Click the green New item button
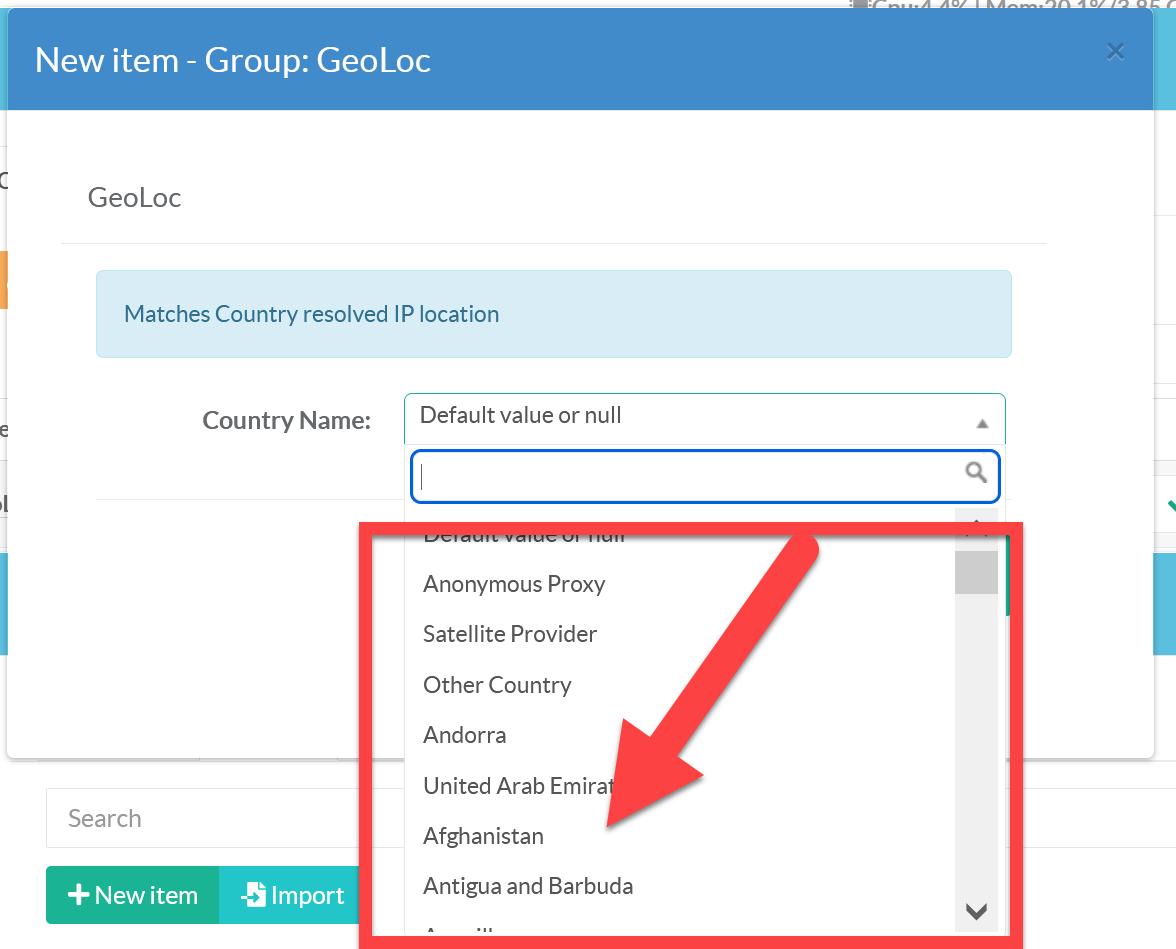1176x949 pixels. coord(132,895)
